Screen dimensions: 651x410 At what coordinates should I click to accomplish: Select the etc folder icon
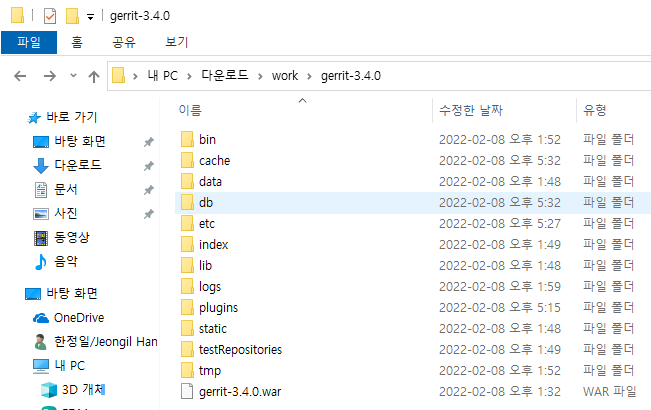(x=187, y=223)
